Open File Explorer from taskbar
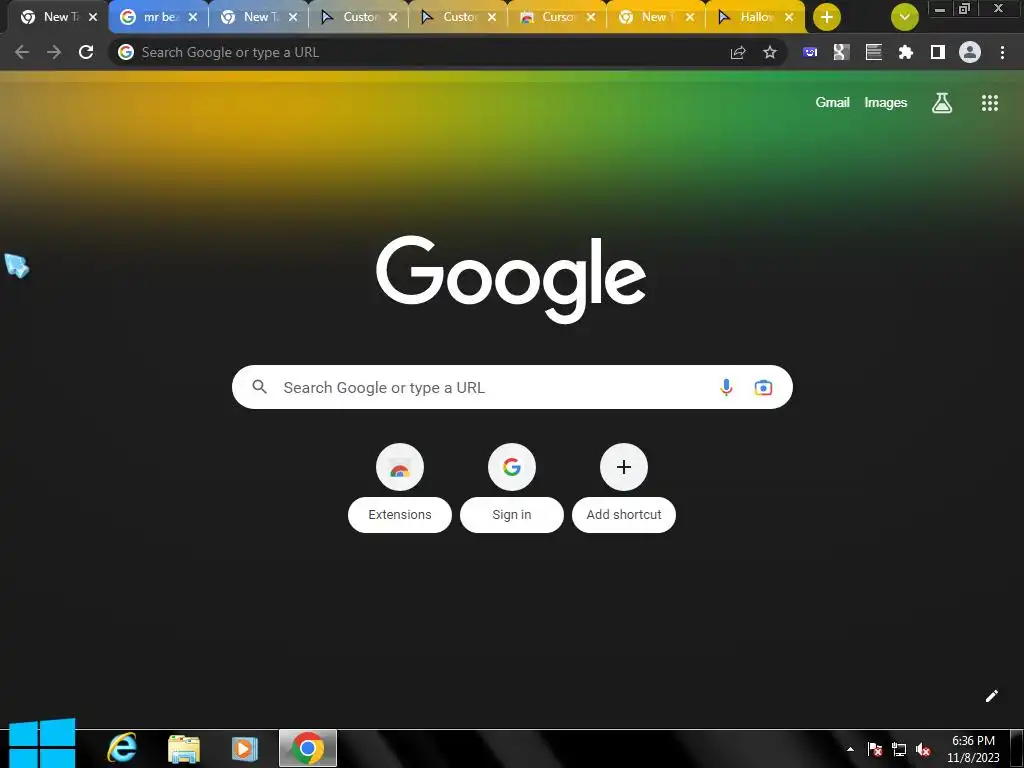This screenshot has height=768, width=1024. (184, 749)
